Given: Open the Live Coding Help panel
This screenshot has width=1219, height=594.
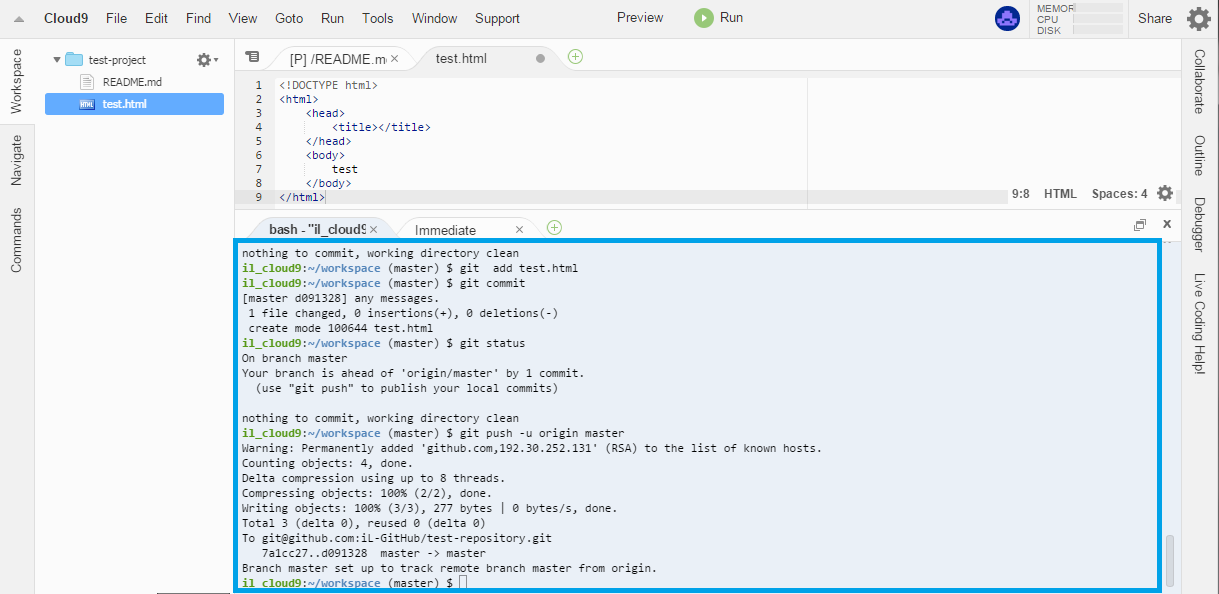Looking at the screenshot, I should point(1199,322).
